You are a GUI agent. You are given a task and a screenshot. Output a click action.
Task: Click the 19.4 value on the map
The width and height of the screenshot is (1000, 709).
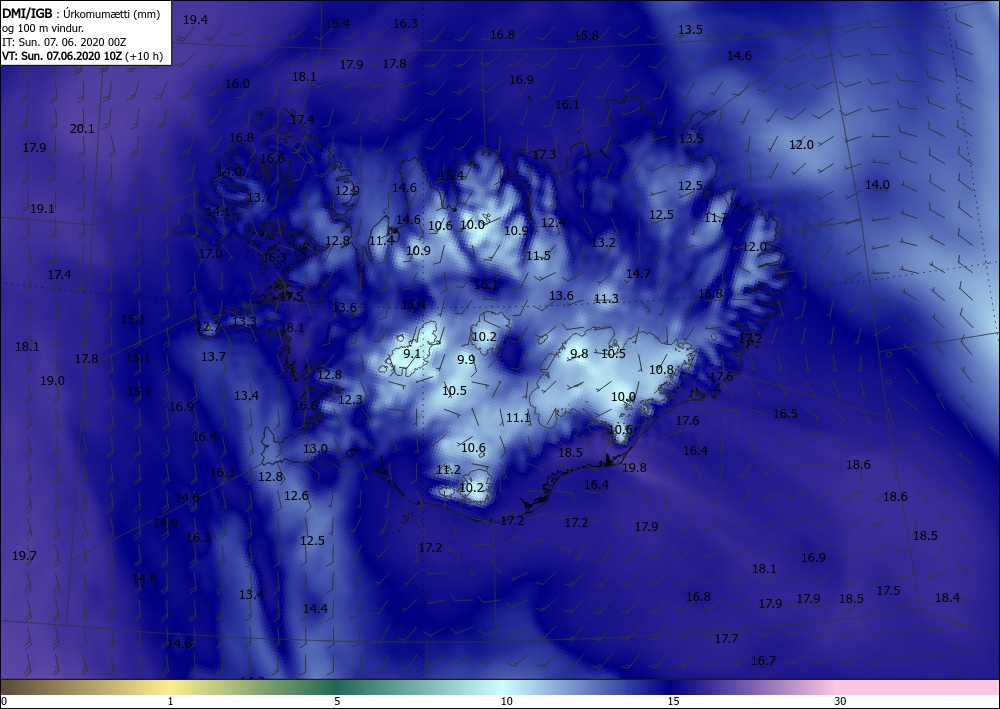click(195, 20)
